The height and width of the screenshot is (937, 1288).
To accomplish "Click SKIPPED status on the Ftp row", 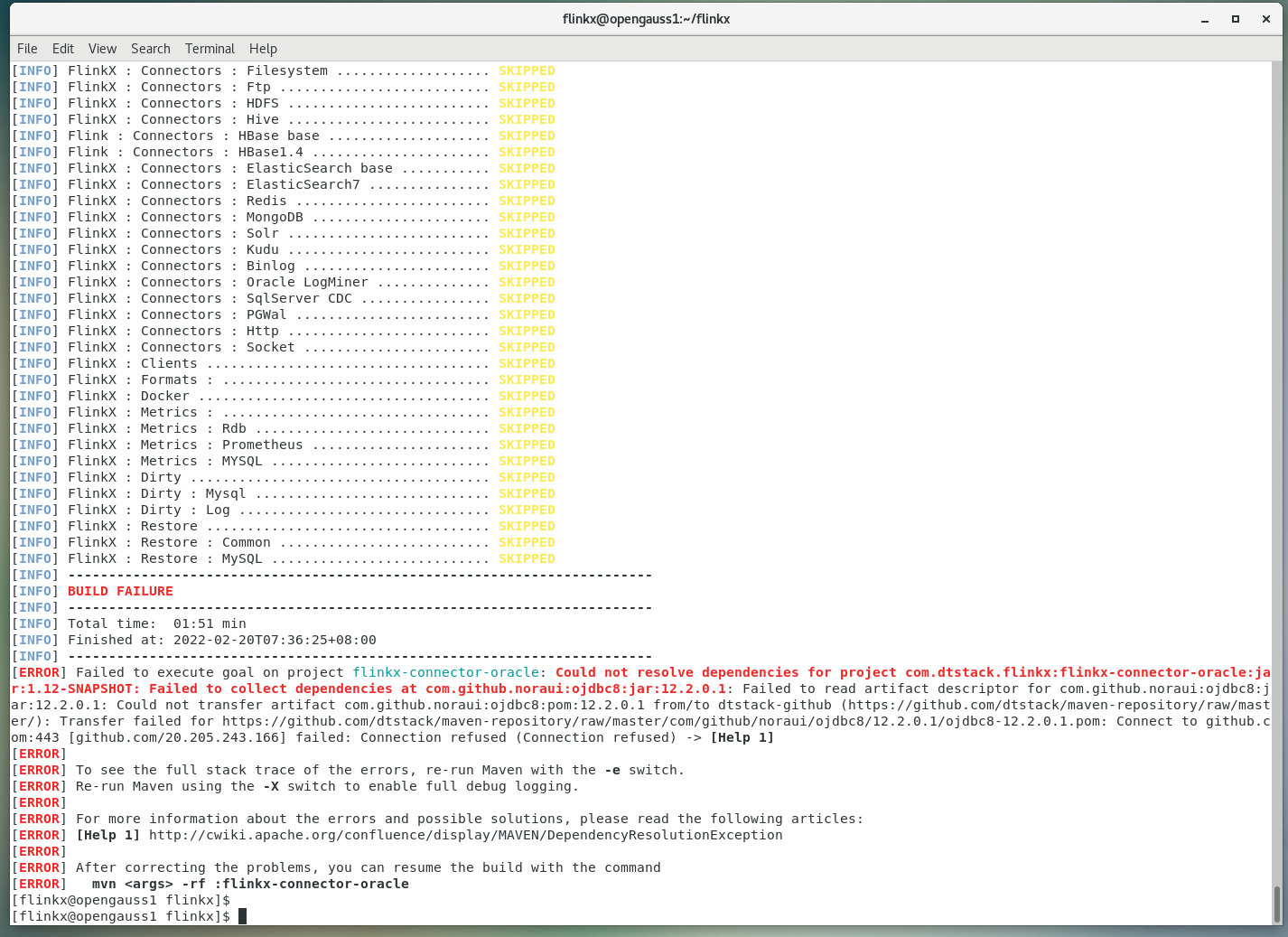I will click(527, 87).
